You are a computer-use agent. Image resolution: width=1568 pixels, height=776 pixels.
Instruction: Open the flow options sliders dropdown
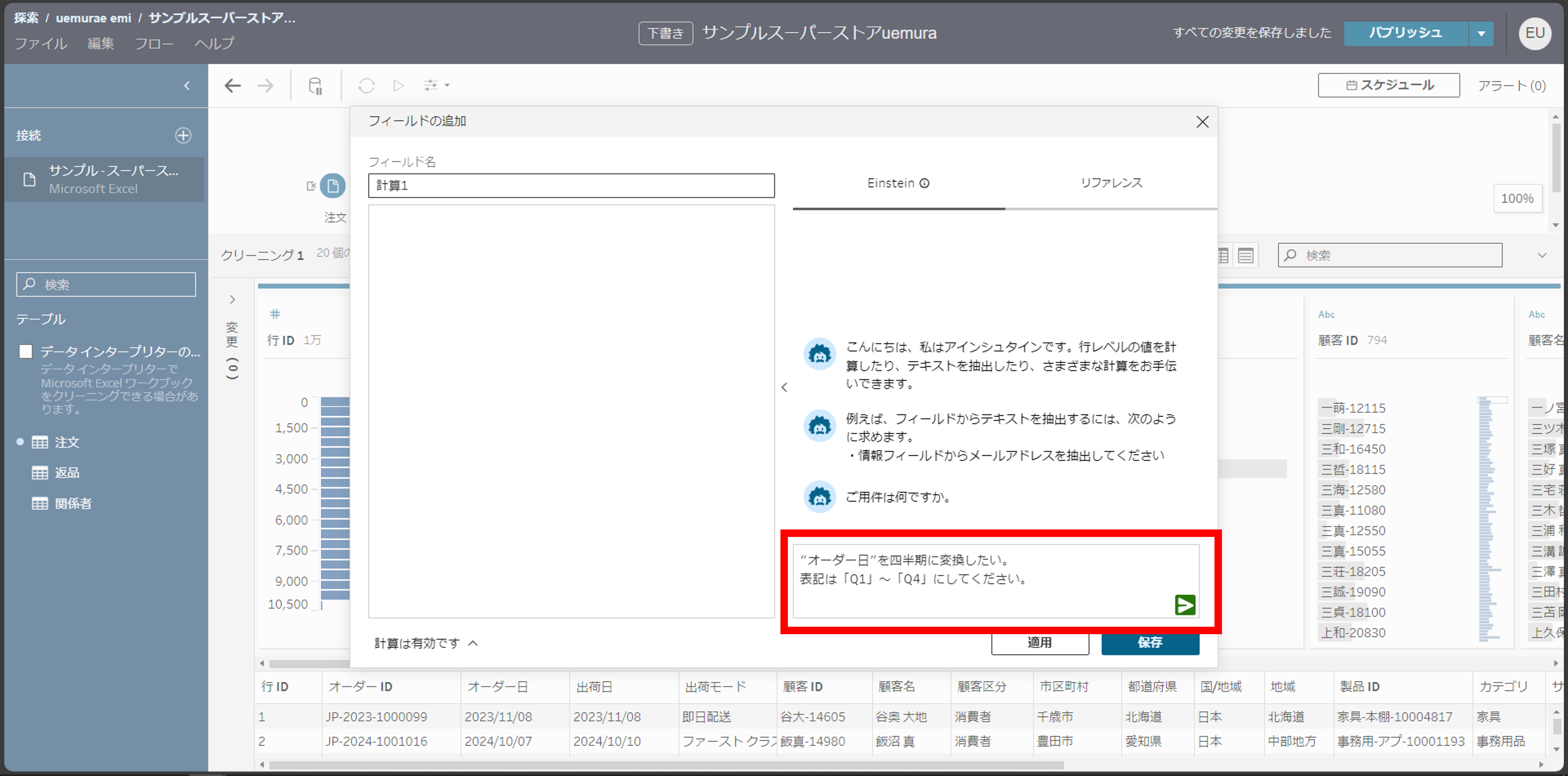pos(436,85)
